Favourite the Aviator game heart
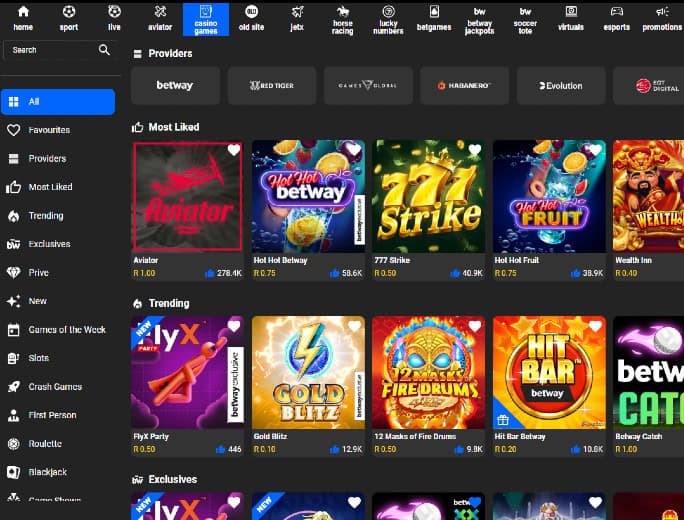The width and height of the screenshot is (684, 520). click(x=234, y=150)
